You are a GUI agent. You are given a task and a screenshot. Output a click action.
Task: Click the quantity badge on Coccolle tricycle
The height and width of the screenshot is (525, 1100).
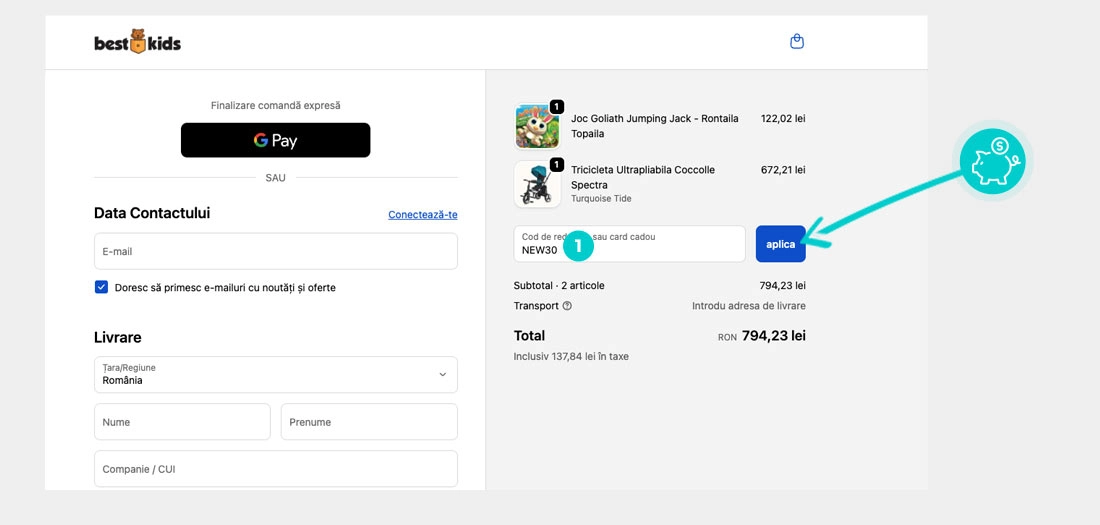(x=557, y=165)
